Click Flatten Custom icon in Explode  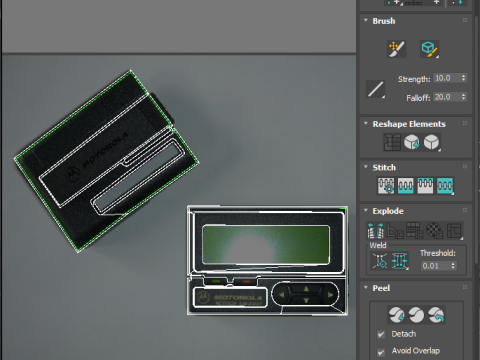click(x=454, y=231)
